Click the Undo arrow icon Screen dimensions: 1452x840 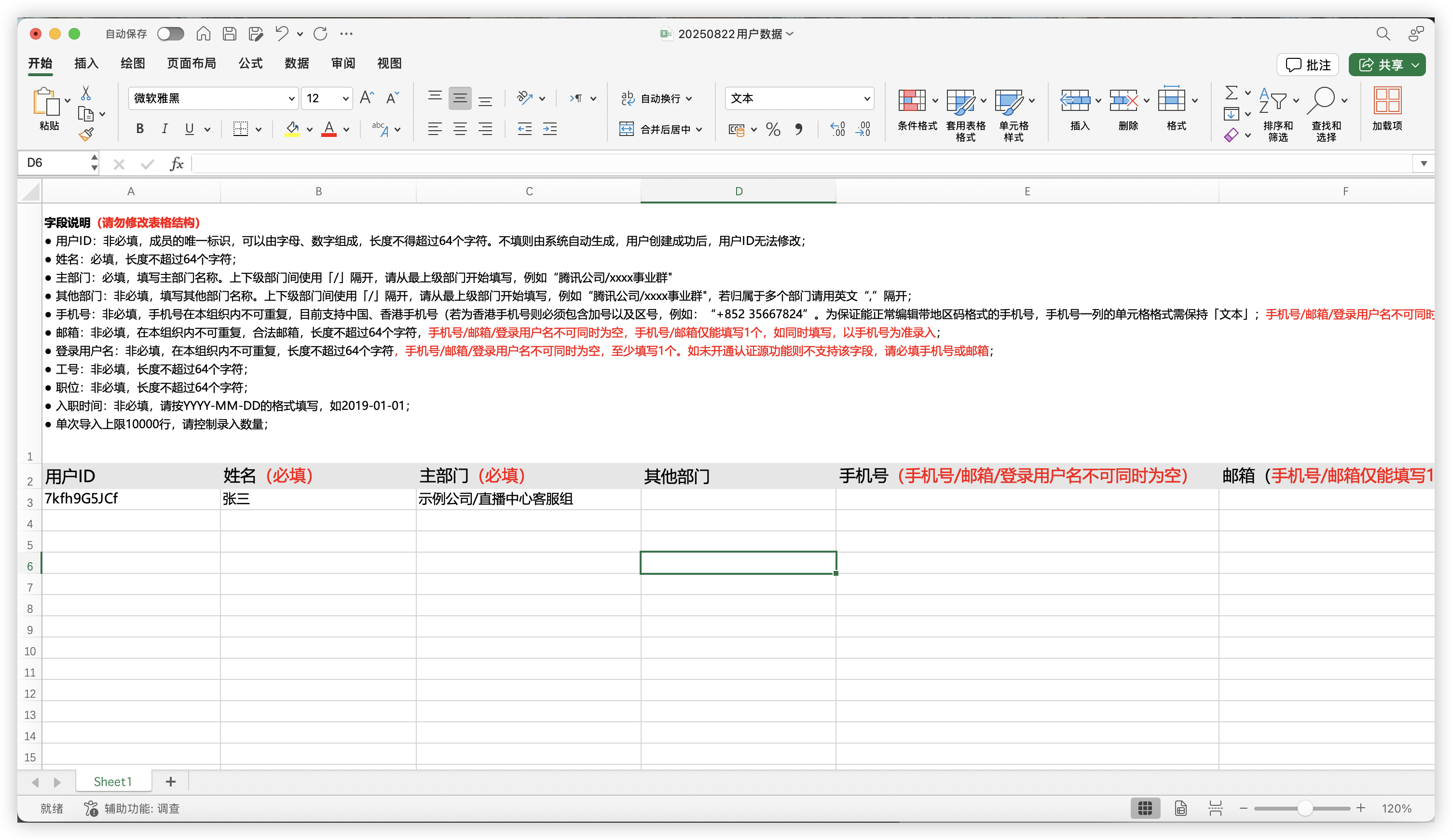[x=281, y=33]
